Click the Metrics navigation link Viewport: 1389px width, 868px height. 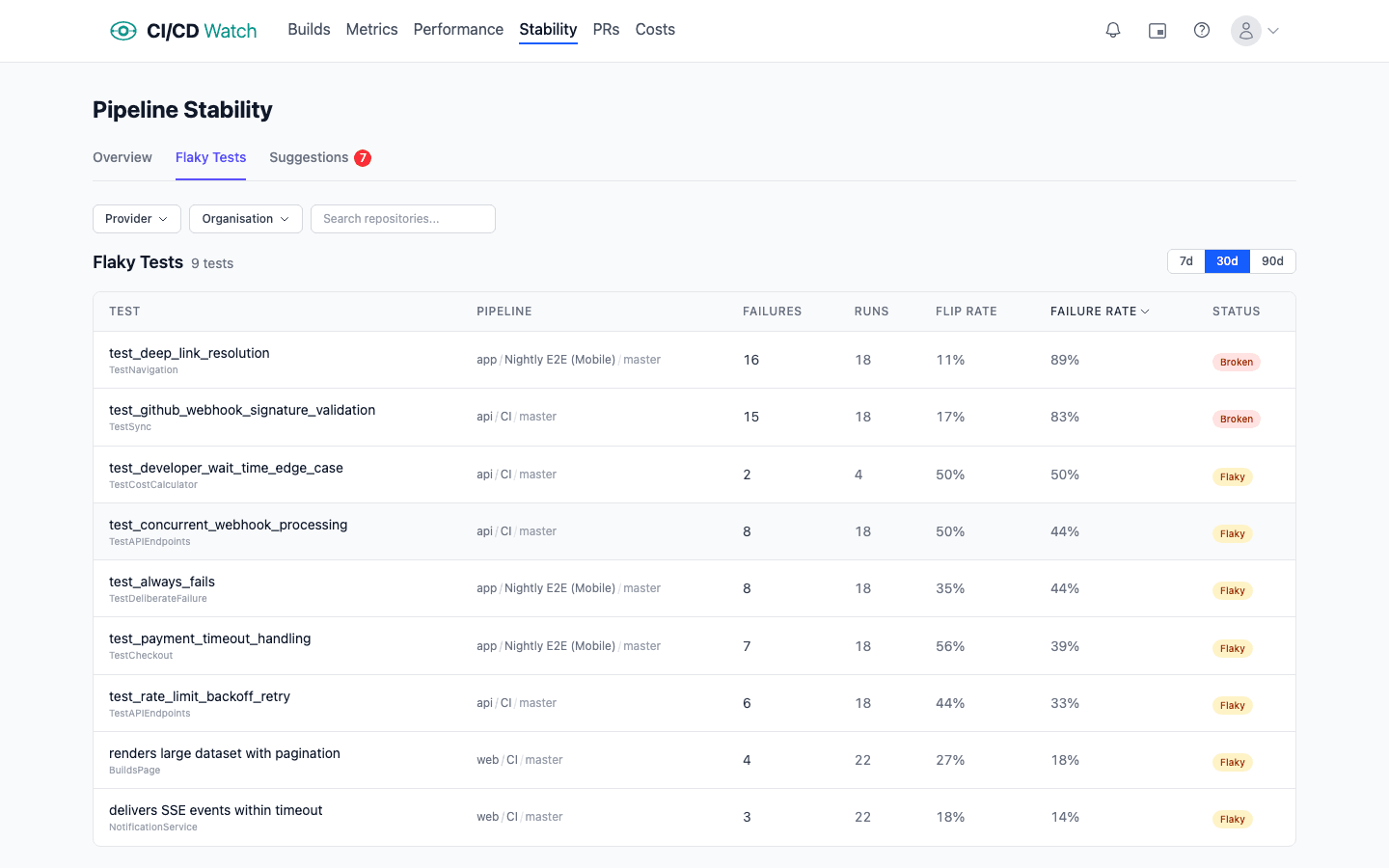click(x=371, y=29)
